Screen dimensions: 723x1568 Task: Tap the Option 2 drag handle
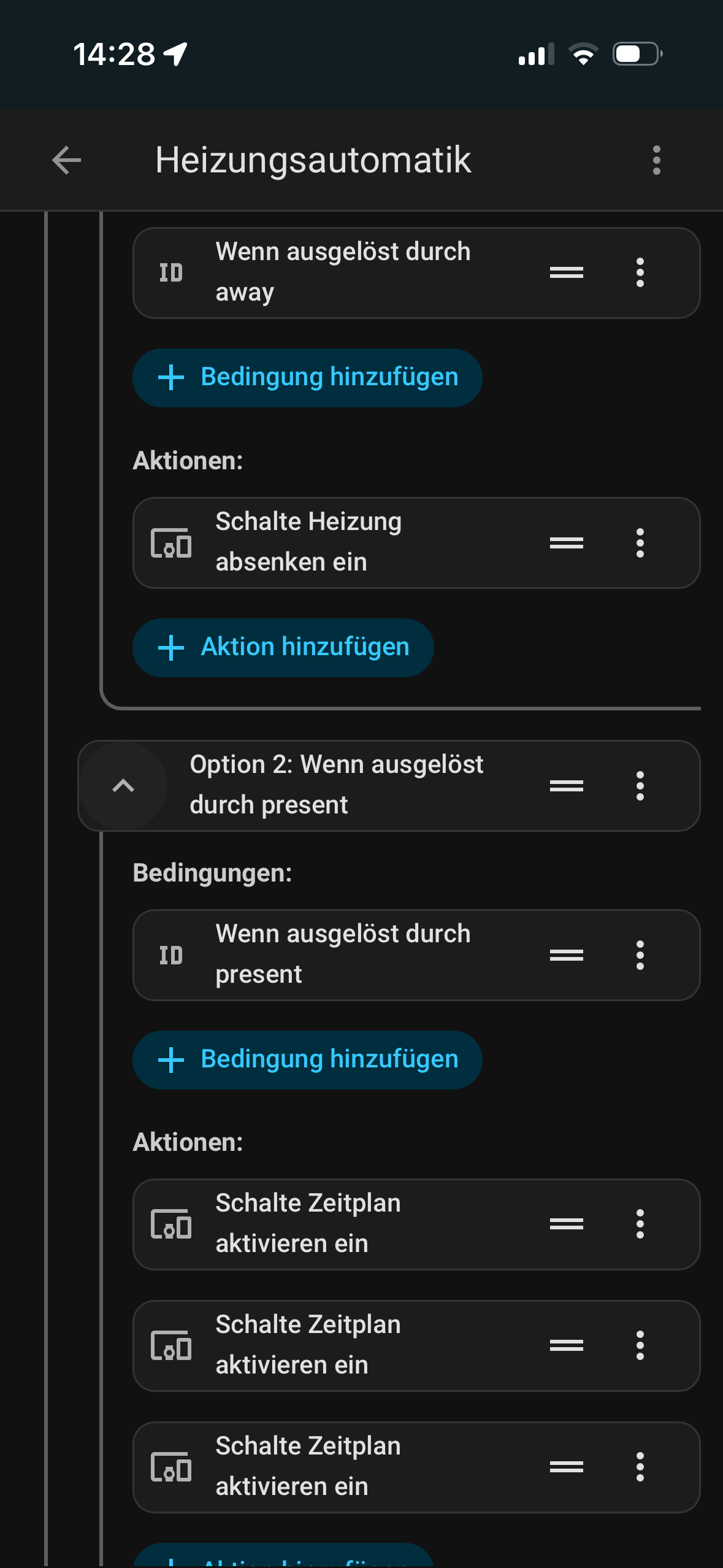[x=566, y=786]
